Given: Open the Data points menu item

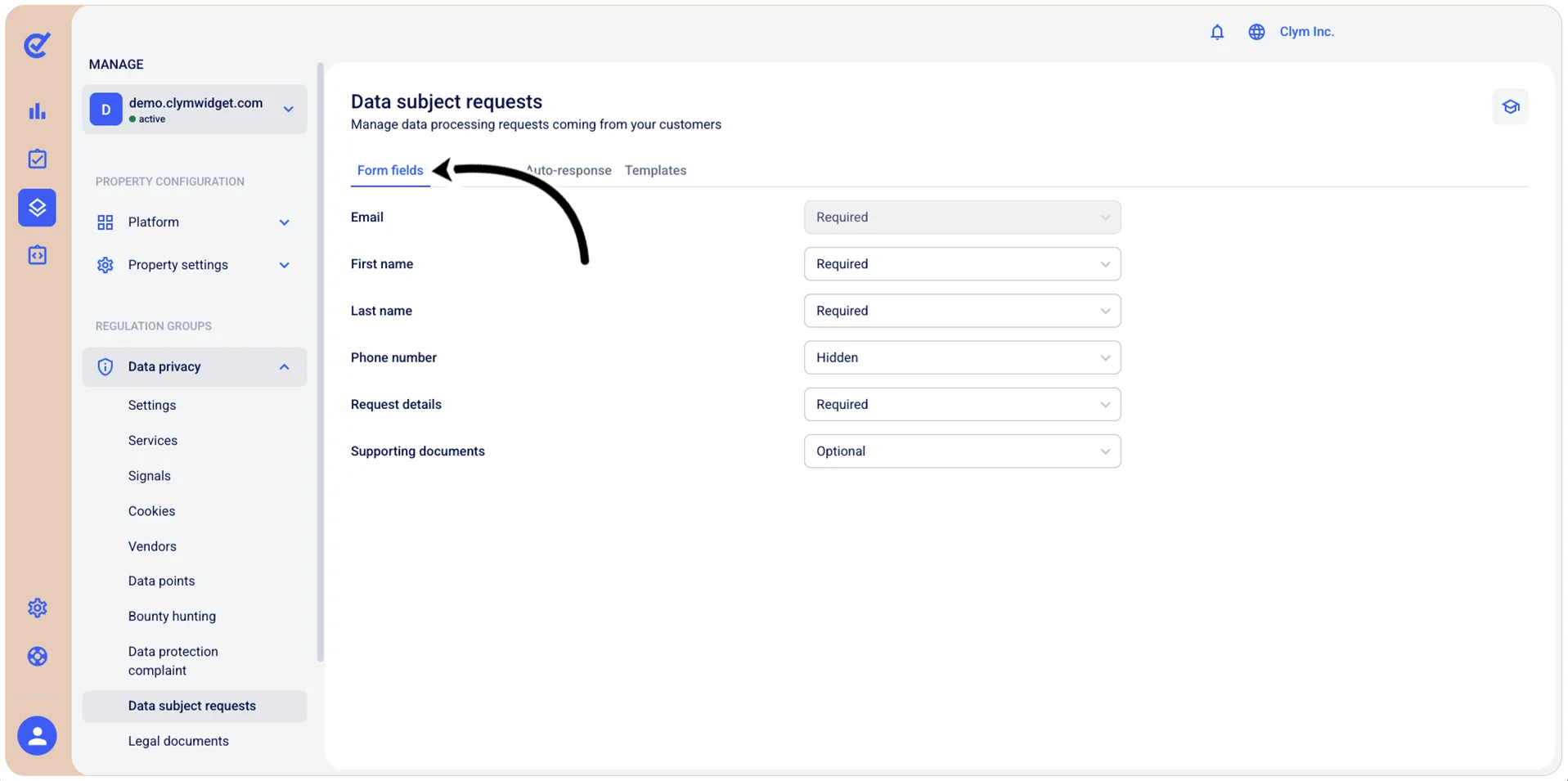Looking at the screenshot, I should click(161, 581).
